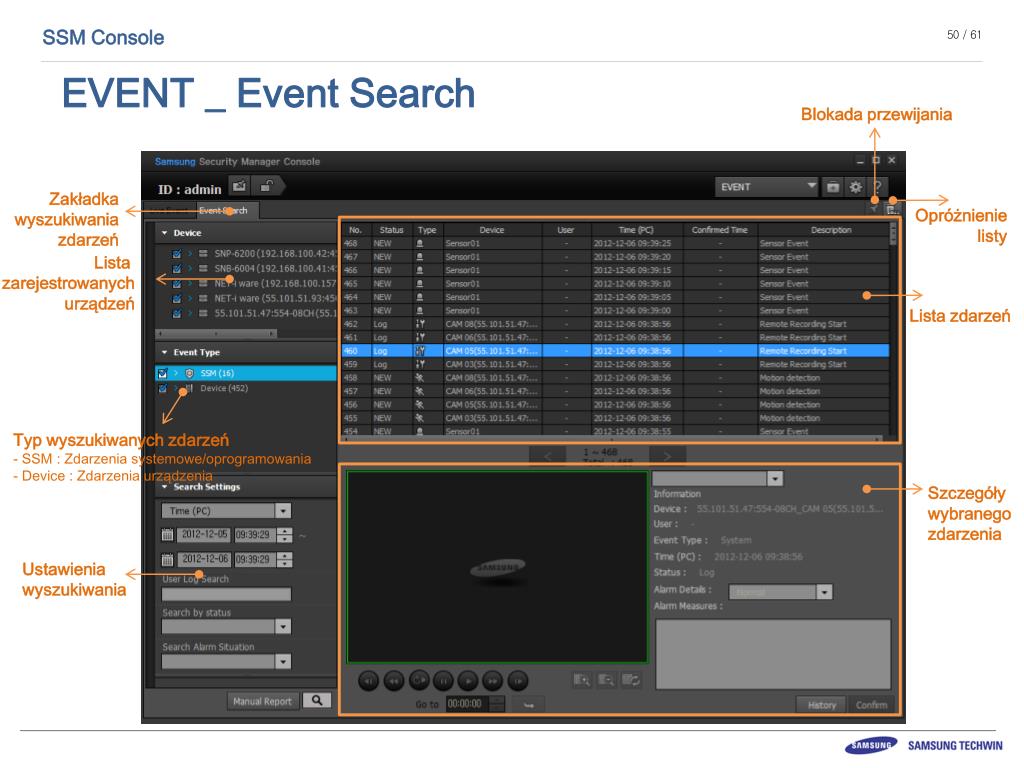The height and width of the screenshot is (768, 1024).
Task: Click History button
Action: tap(822, 705)
